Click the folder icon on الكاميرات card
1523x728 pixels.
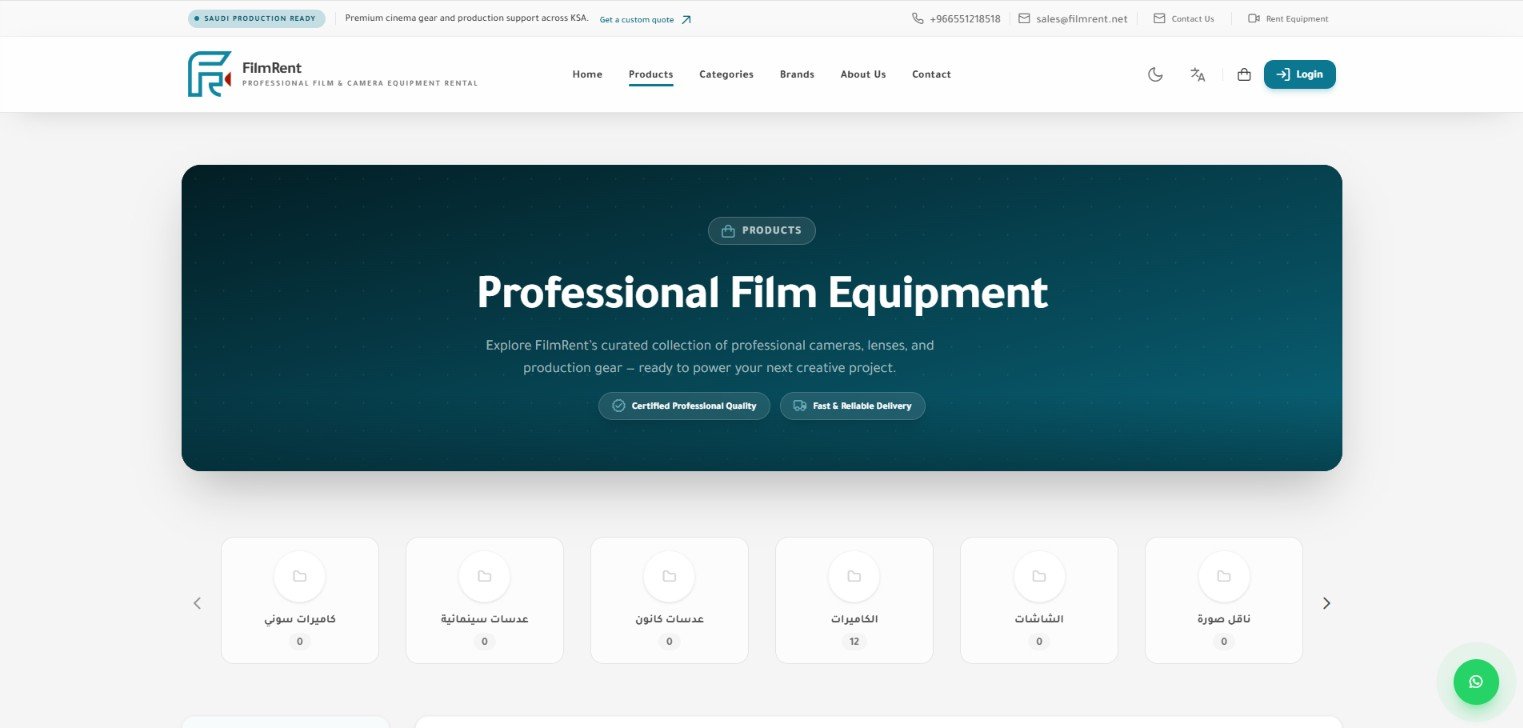(854, 576)
